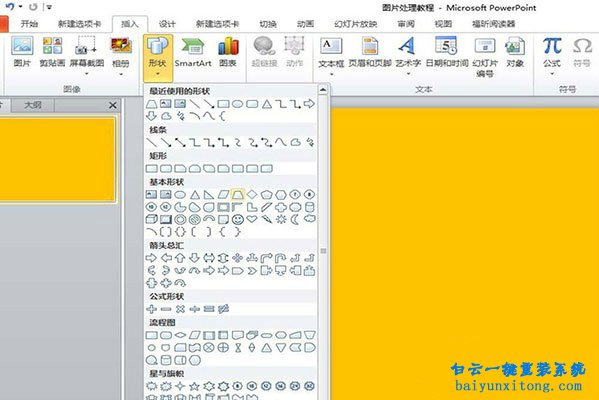Open the 审阅 Review tab
The height and width of the screenshot is (400, 599).
click(x=406, y=24)
